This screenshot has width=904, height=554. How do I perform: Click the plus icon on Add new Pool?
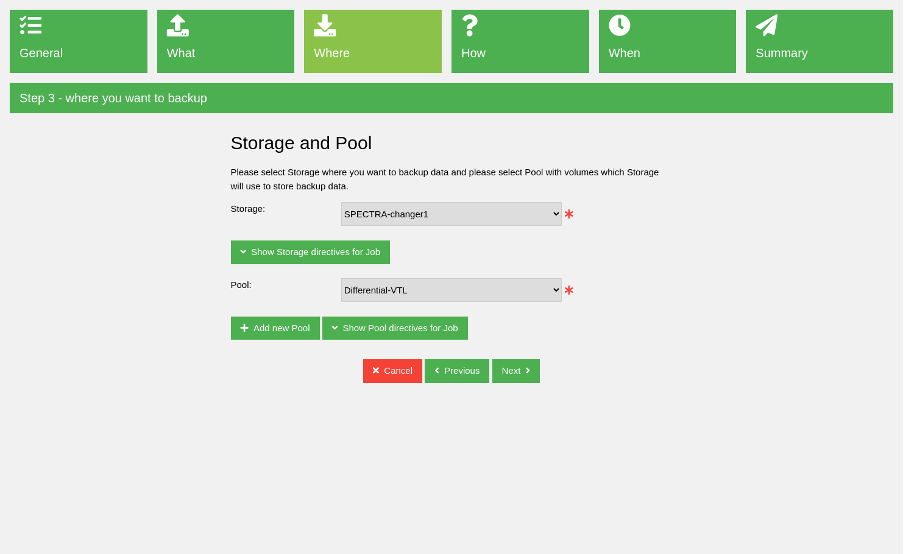pos(244,328)
